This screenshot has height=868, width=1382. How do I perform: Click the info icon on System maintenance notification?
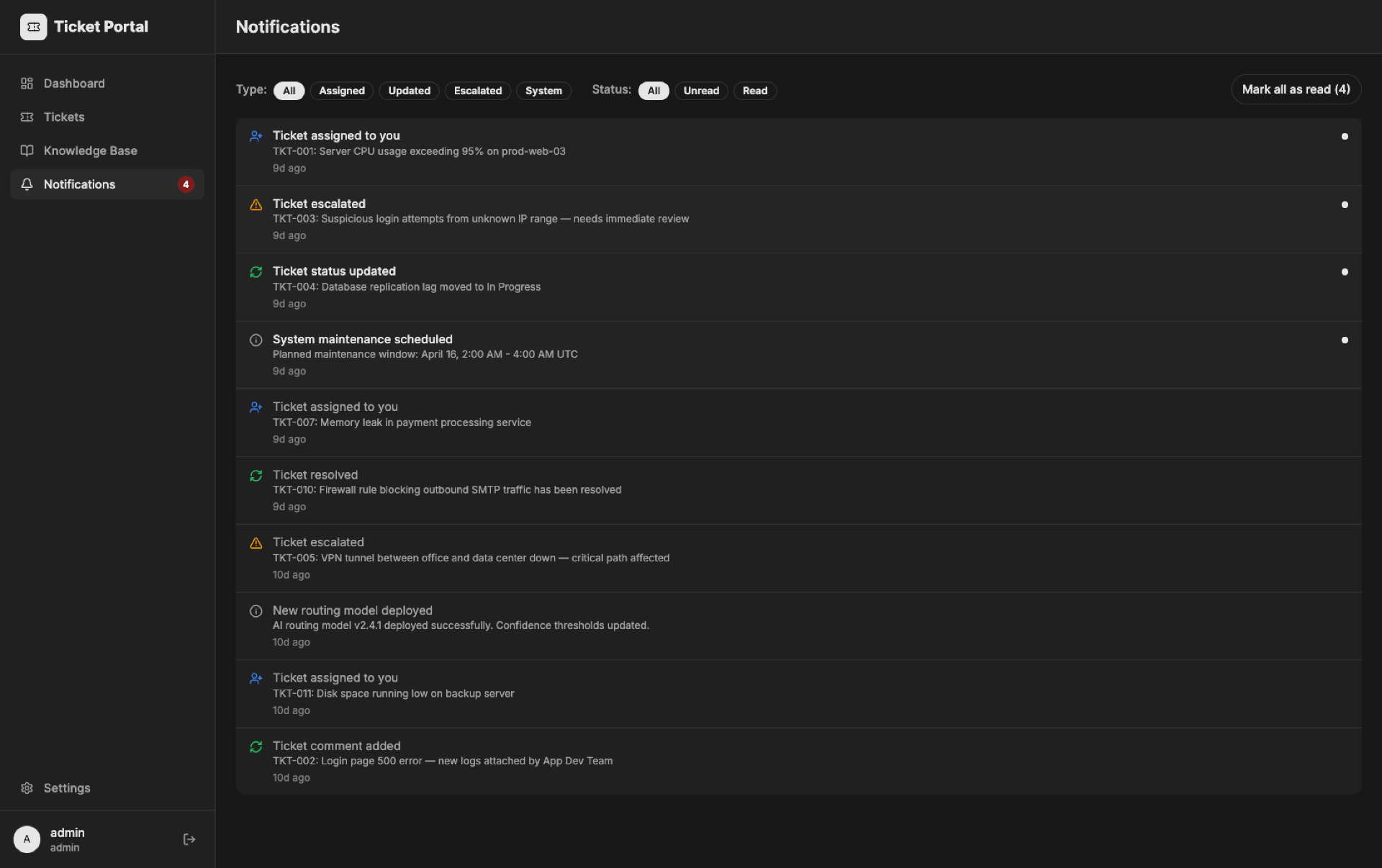pyautogui.click(x=256, y=340)
